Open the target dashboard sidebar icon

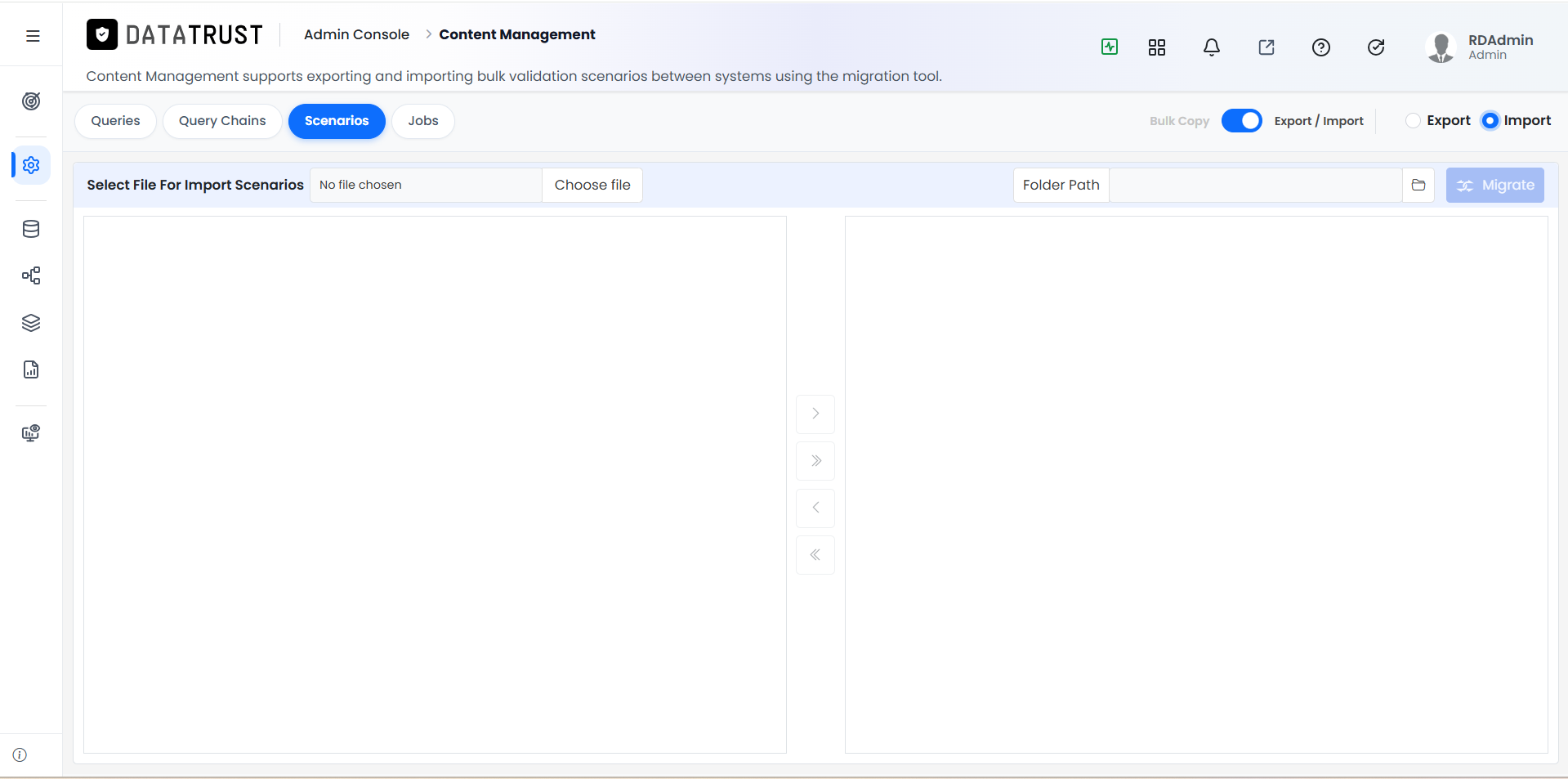(31, 101)
